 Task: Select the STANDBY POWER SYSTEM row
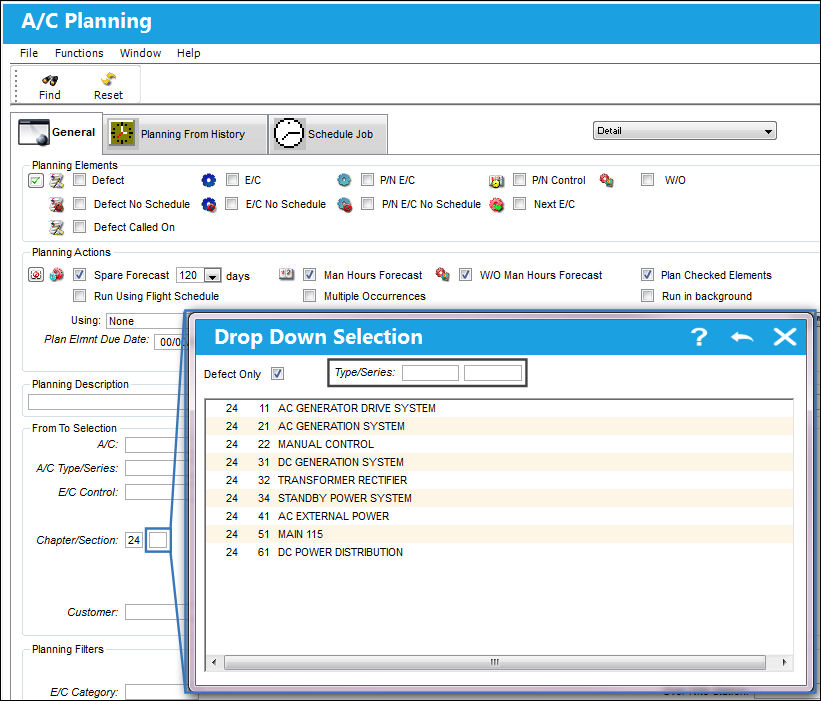[499, 498]
